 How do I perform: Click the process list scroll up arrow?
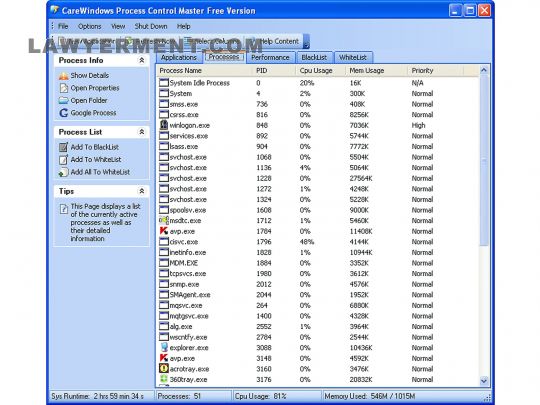click(484, 70)
